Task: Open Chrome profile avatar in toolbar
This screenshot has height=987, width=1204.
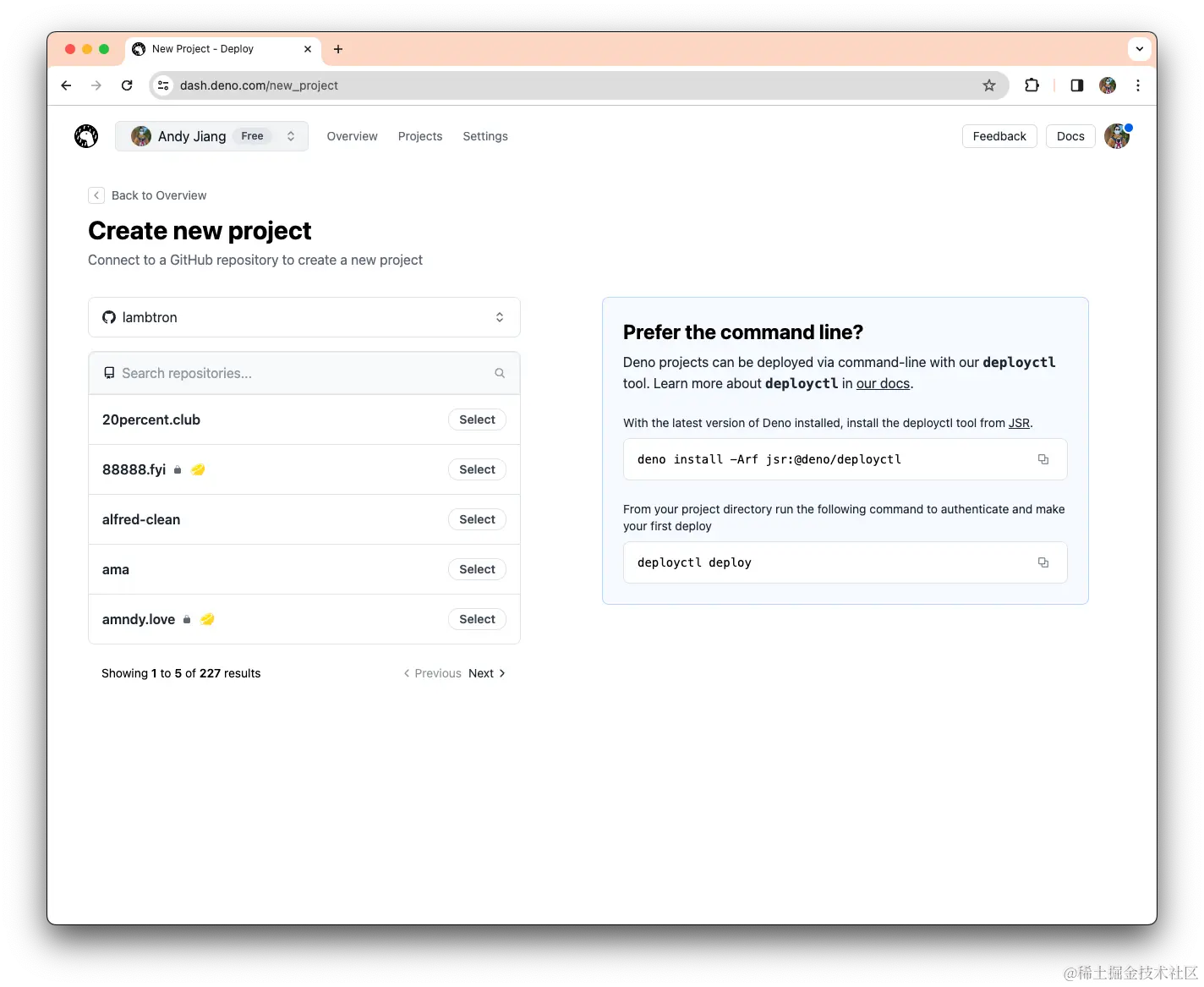Action: pos(1108,85)
